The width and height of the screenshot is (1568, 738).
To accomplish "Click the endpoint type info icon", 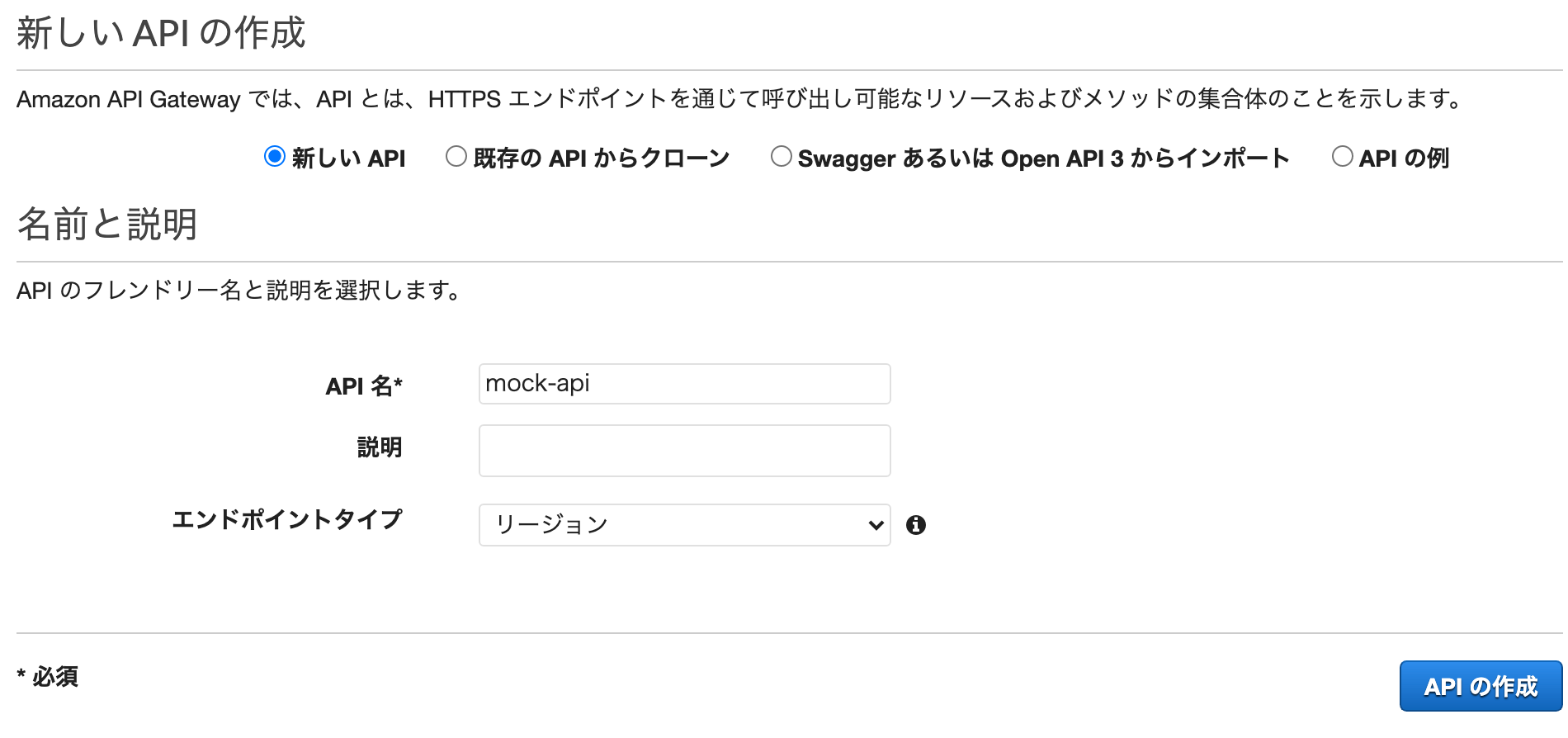I will [915, 525].
